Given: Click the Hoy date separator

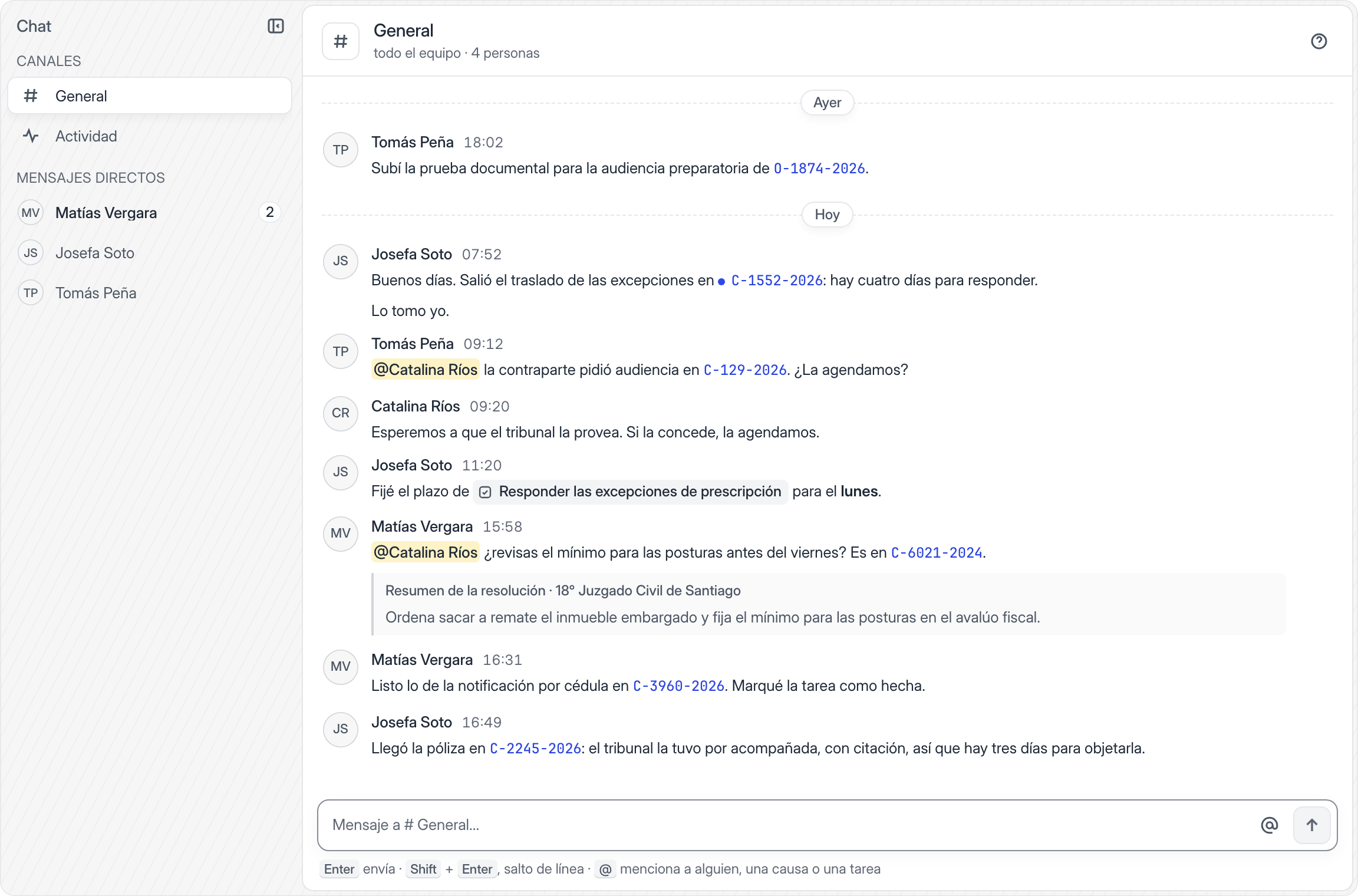Looking at the screenshot, I should (827, 215).
